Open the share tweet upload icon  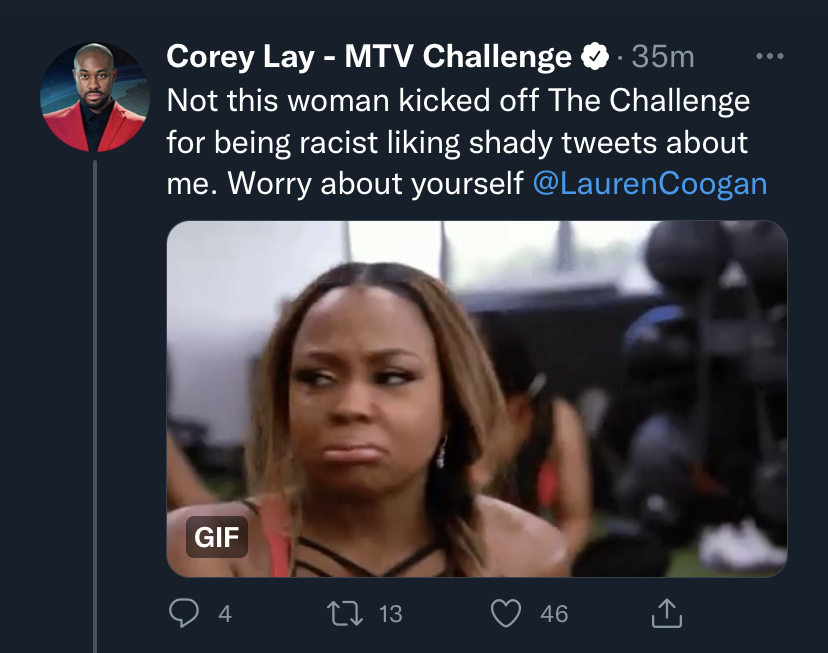coord(666,613)
